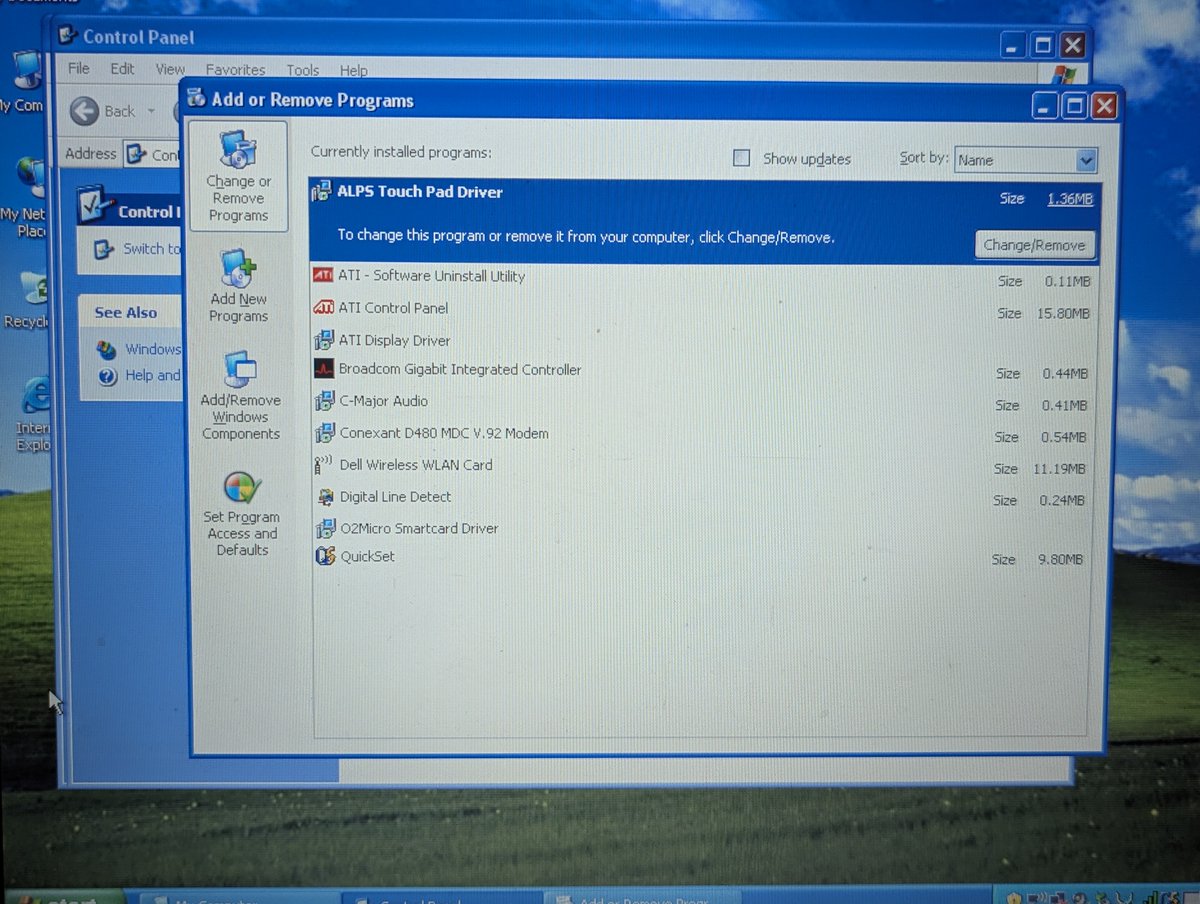Open Edit menu in Control Panel
The image size is (1200, 904).
(x=122, y=69)
